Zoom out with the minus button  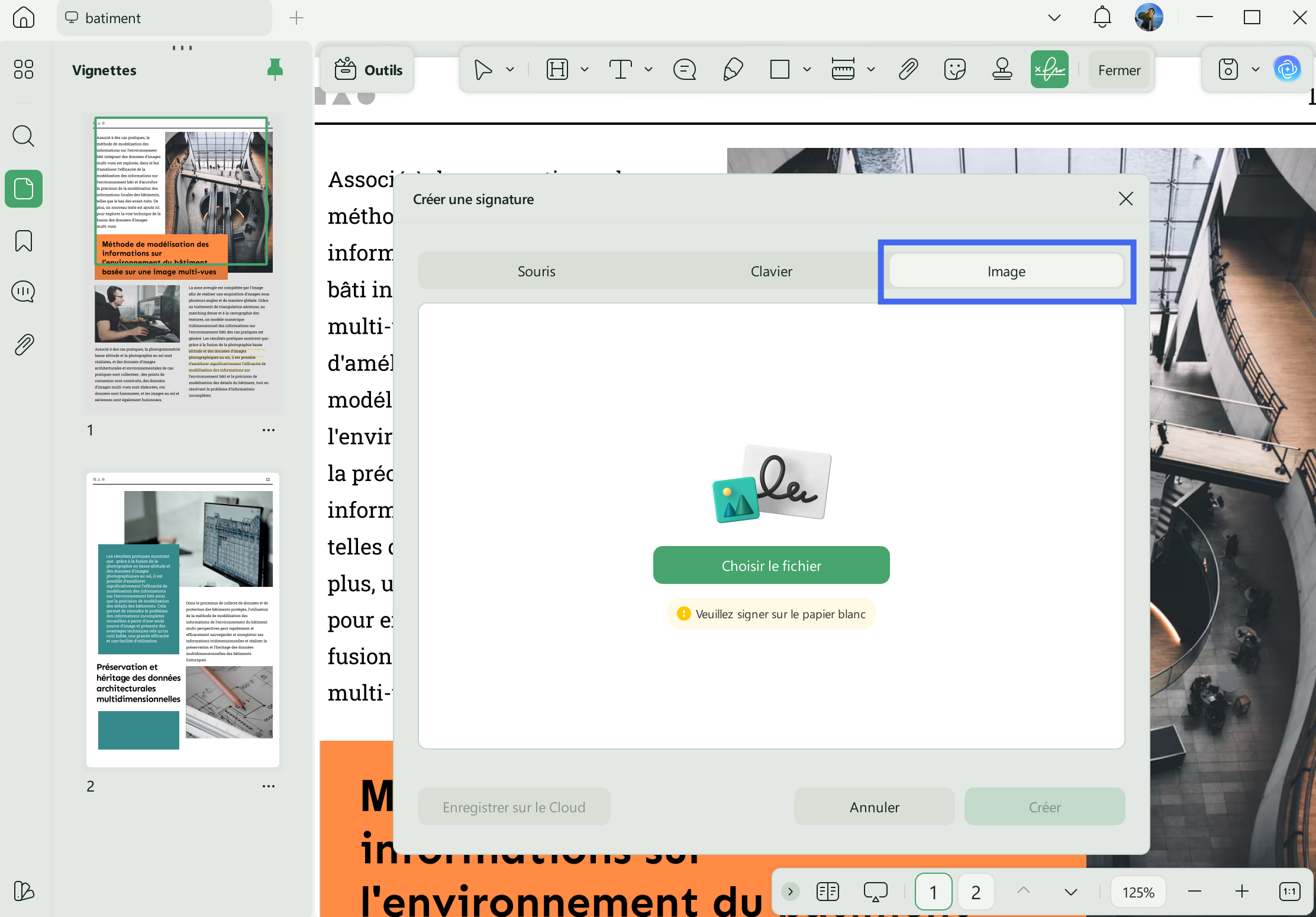tap(1195, 892)
